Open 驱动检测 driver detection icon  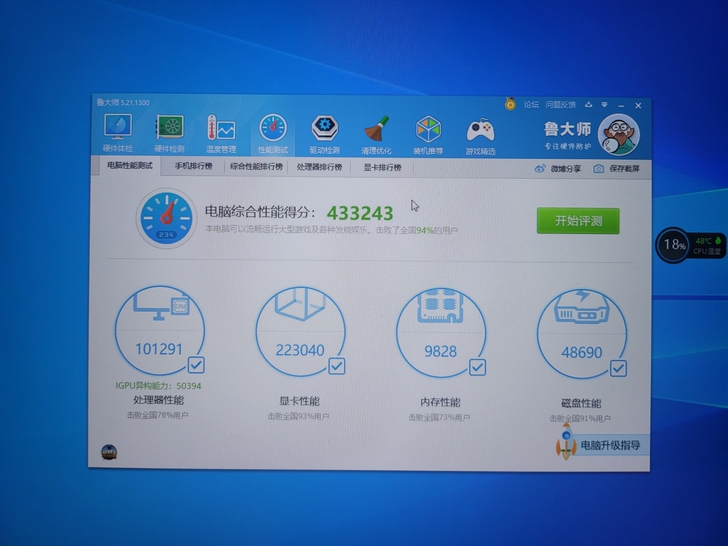click(324, 131)
